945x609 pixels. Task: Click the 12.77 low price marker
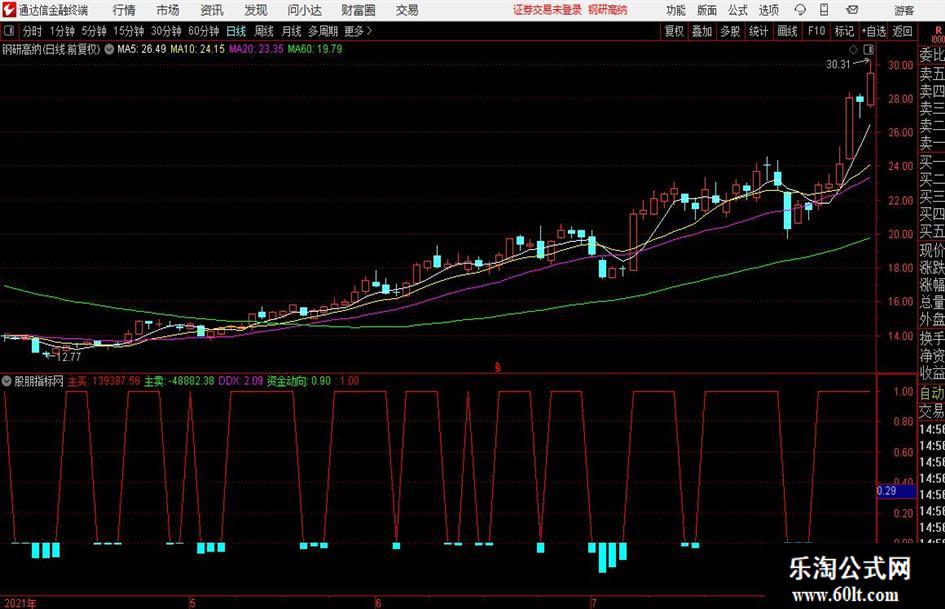69,357
